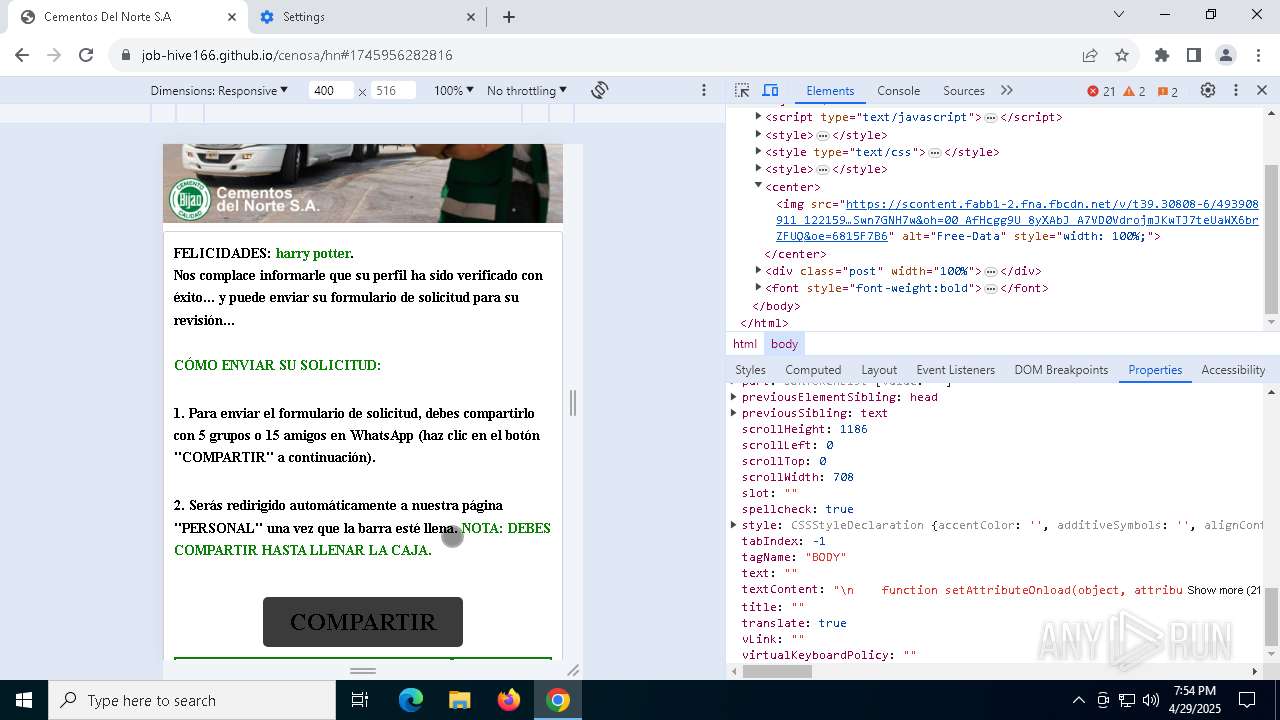Select body in breadcrumb

pos(784,344)
